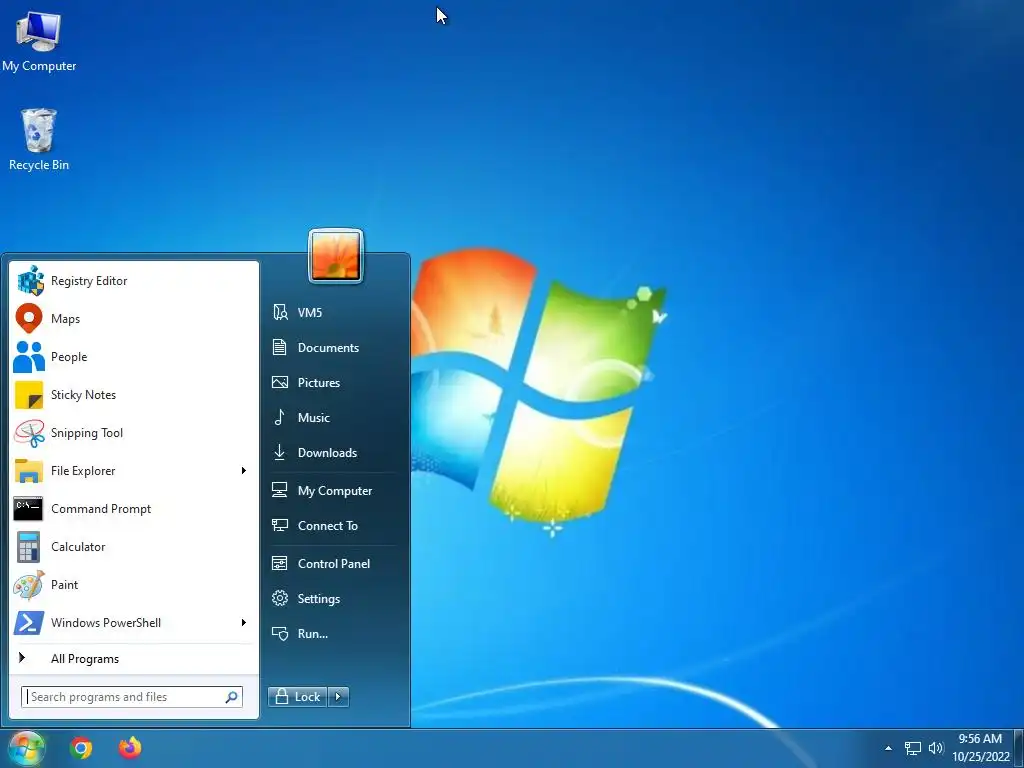Open the Documents menu entry
This screenshot has height=768, width=1024.
tap(336, 347)
